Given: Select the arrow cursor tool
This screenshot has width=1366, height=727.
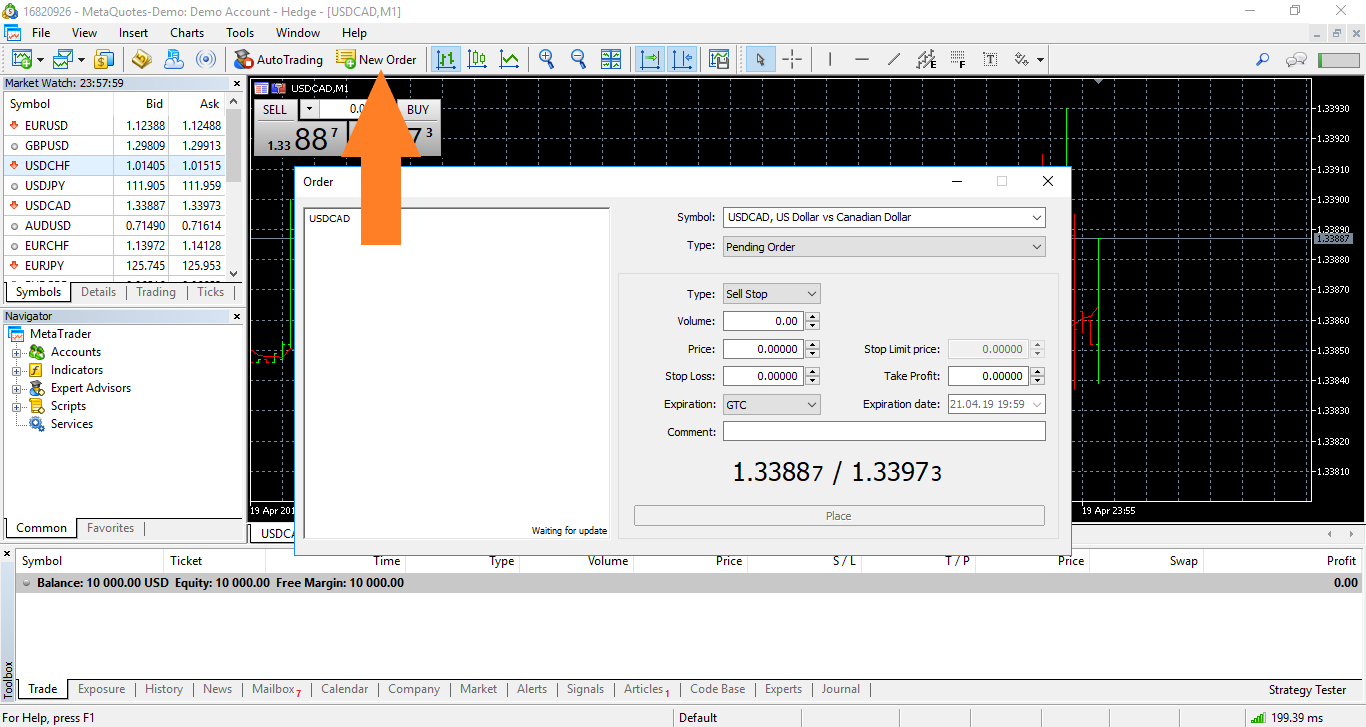Looking at the screenshot, I should pyautogui.click(x=760, y=59).
